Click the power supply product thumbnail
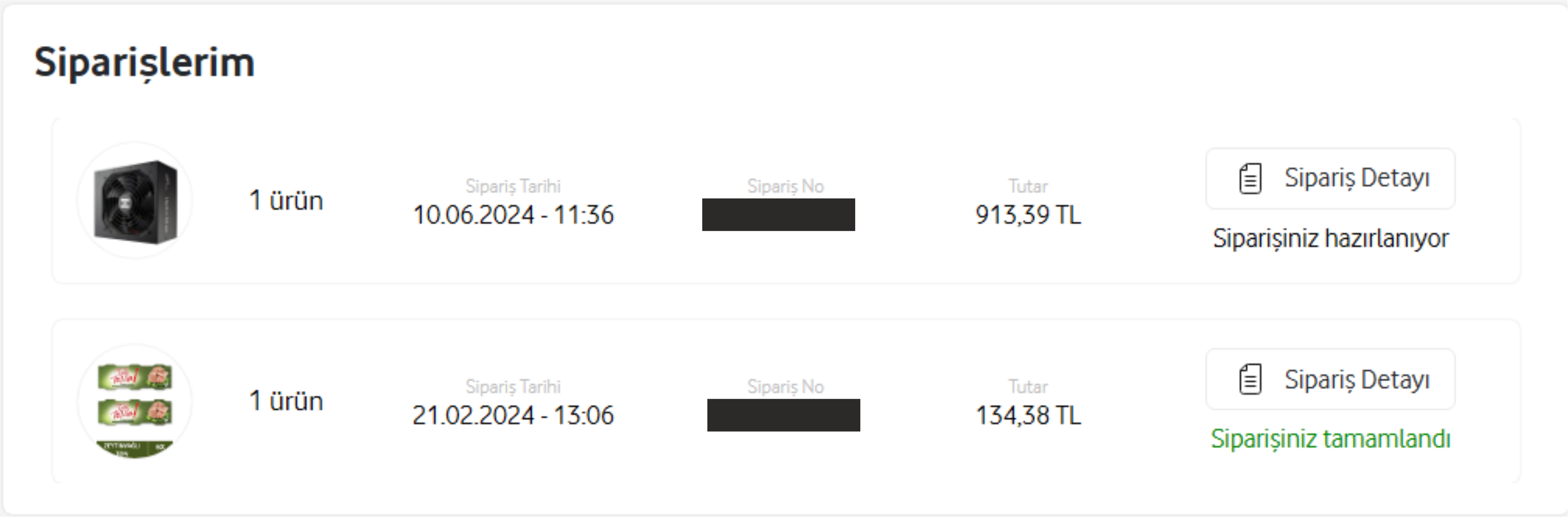1568x517 pixels. (135, 201)
